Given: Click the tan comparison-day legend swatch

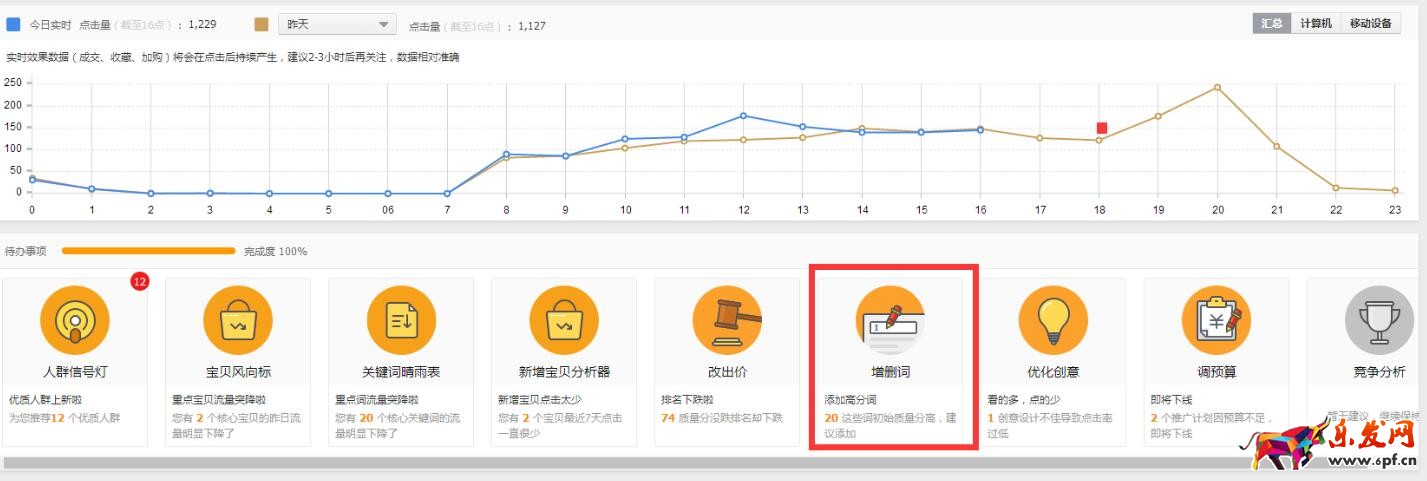Looking at the screenshot, I should click(x=262, y=24).
